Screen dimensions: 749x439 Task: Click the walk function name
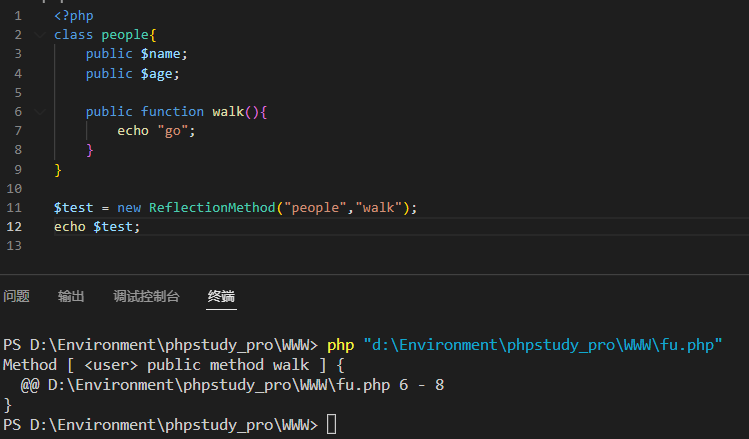click(x=228, y=111)
